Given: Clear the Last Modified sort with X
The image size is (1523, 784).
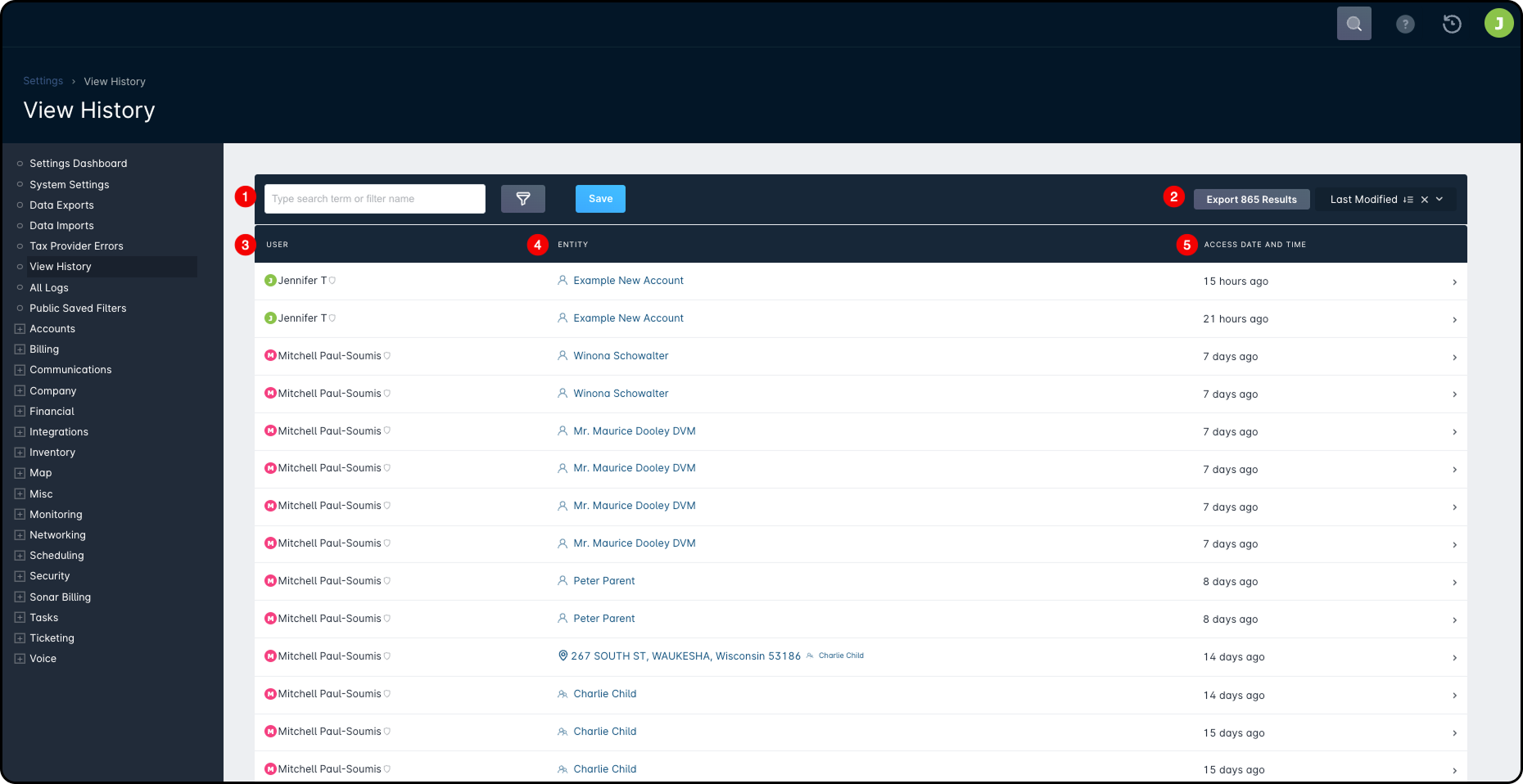Looking at the screenshot, I should tap(1425, 200).
